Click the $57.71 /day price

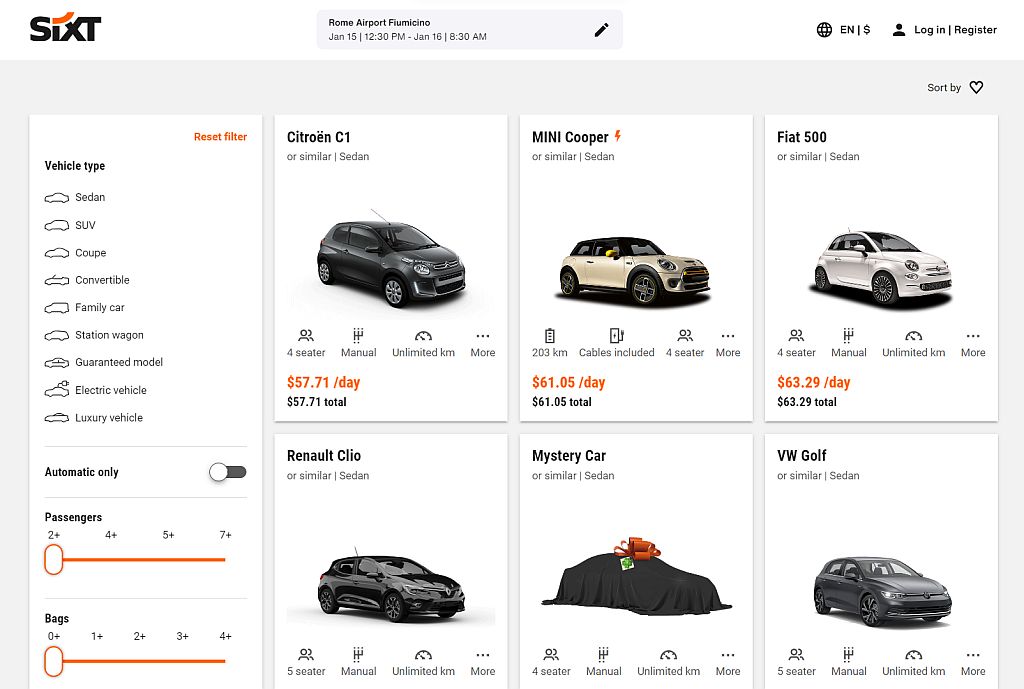click(323, 382)
